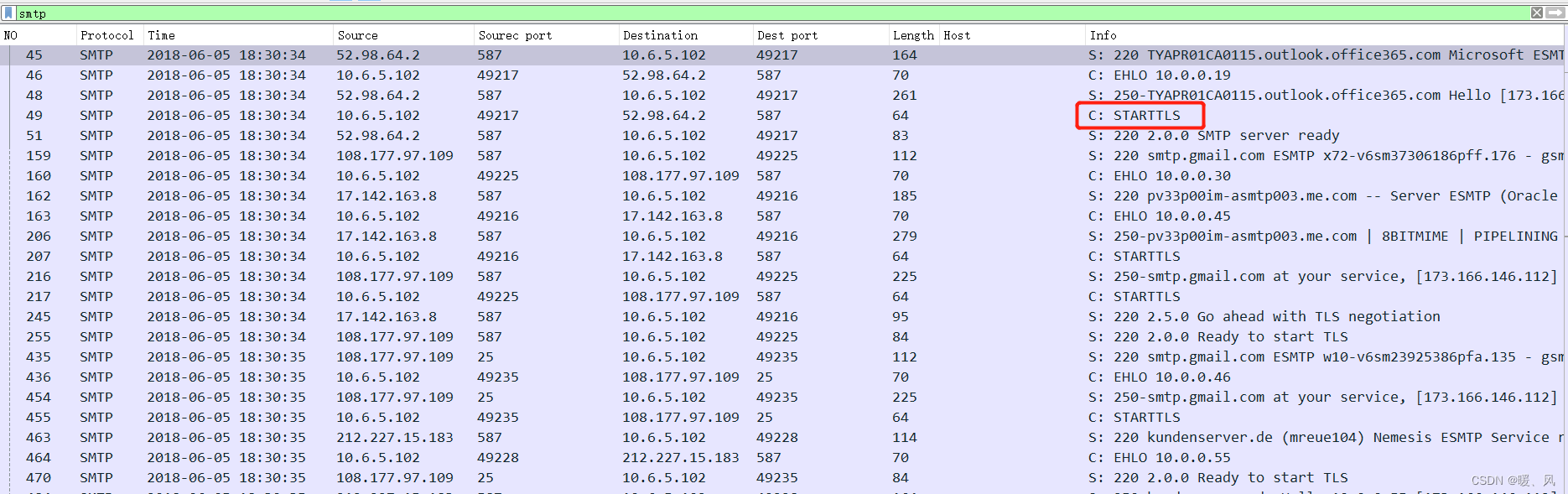Select packet number 216
This screenshot has height=494, width=1568.
pyautogui.click(x=38, y=276)
